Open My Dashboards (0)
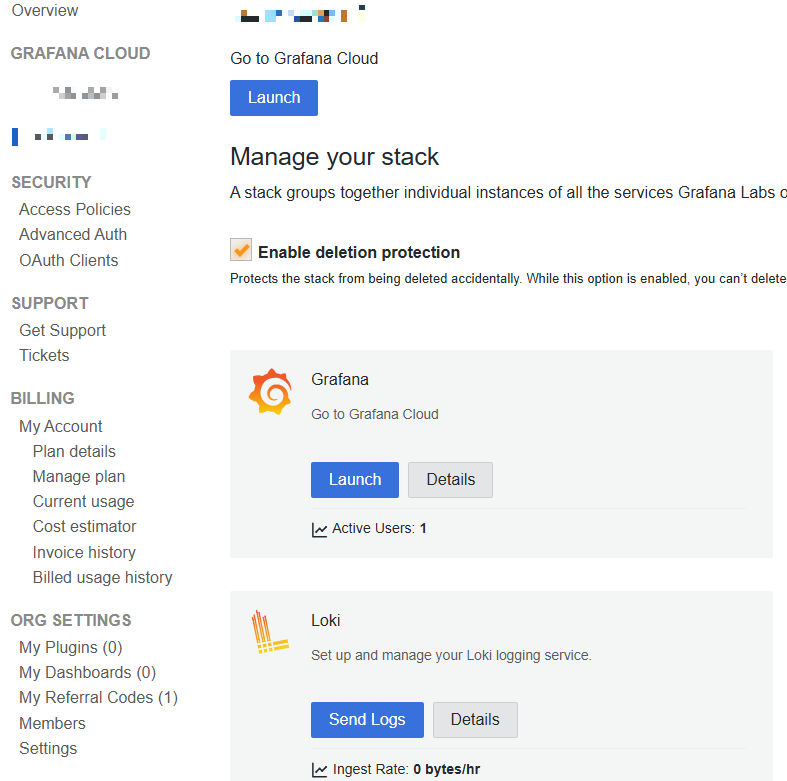This screenshot has width=787, height=781. (x=88, y=673)
